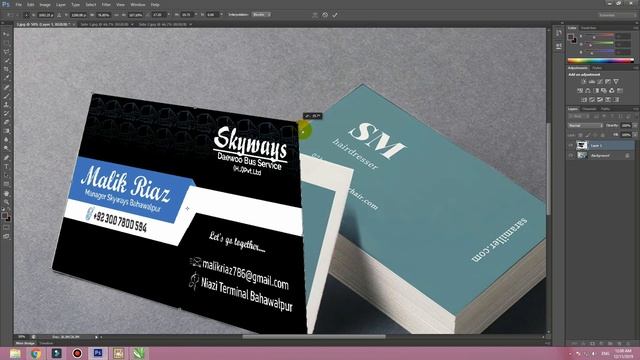
Task: Open the Layers panel flyout menu
Action: (636, 109)
